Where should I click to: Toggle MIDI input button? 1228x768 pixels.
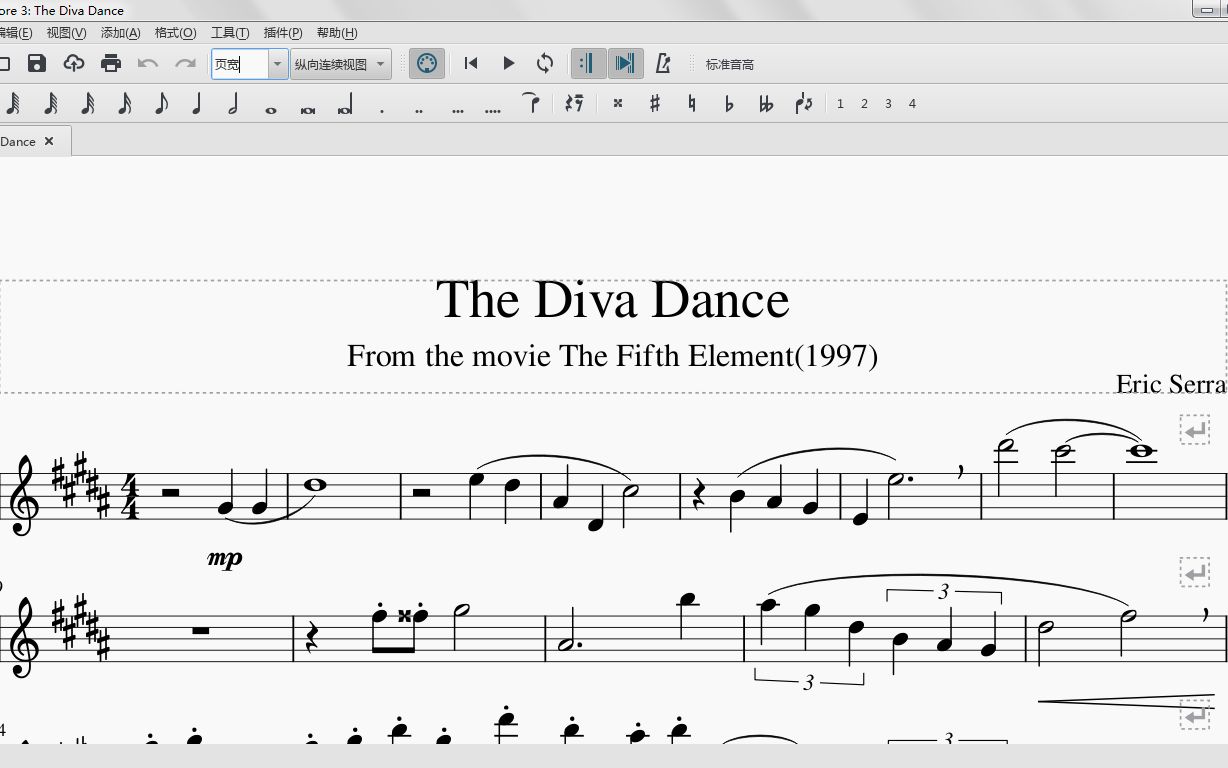(426, 64)
